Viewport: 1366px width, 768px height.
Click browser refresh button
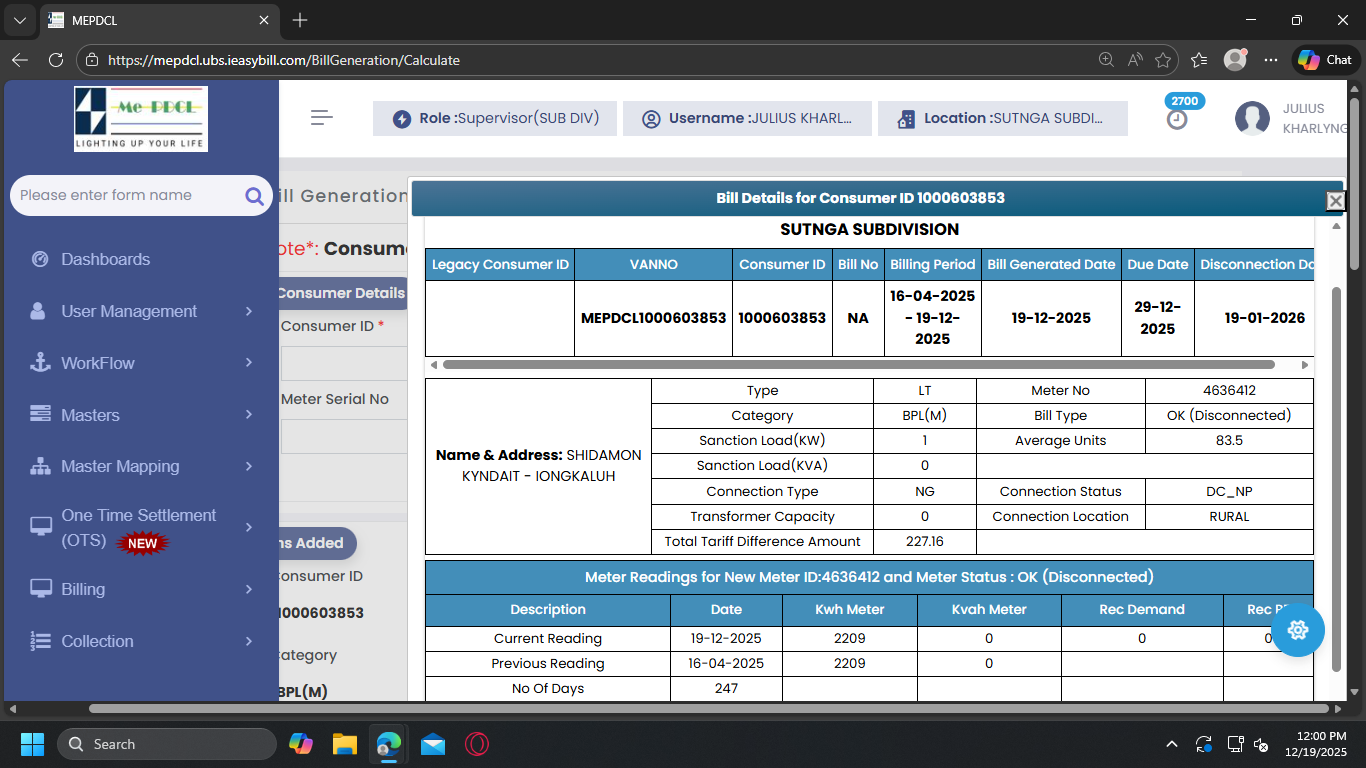point(56,60)
